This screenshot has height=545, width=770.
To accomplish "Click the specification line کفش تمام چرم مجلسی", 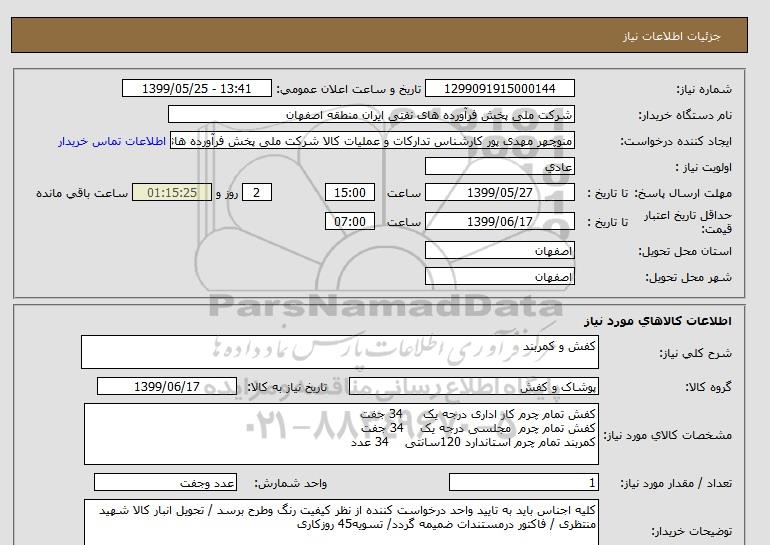I will [478, 428].
